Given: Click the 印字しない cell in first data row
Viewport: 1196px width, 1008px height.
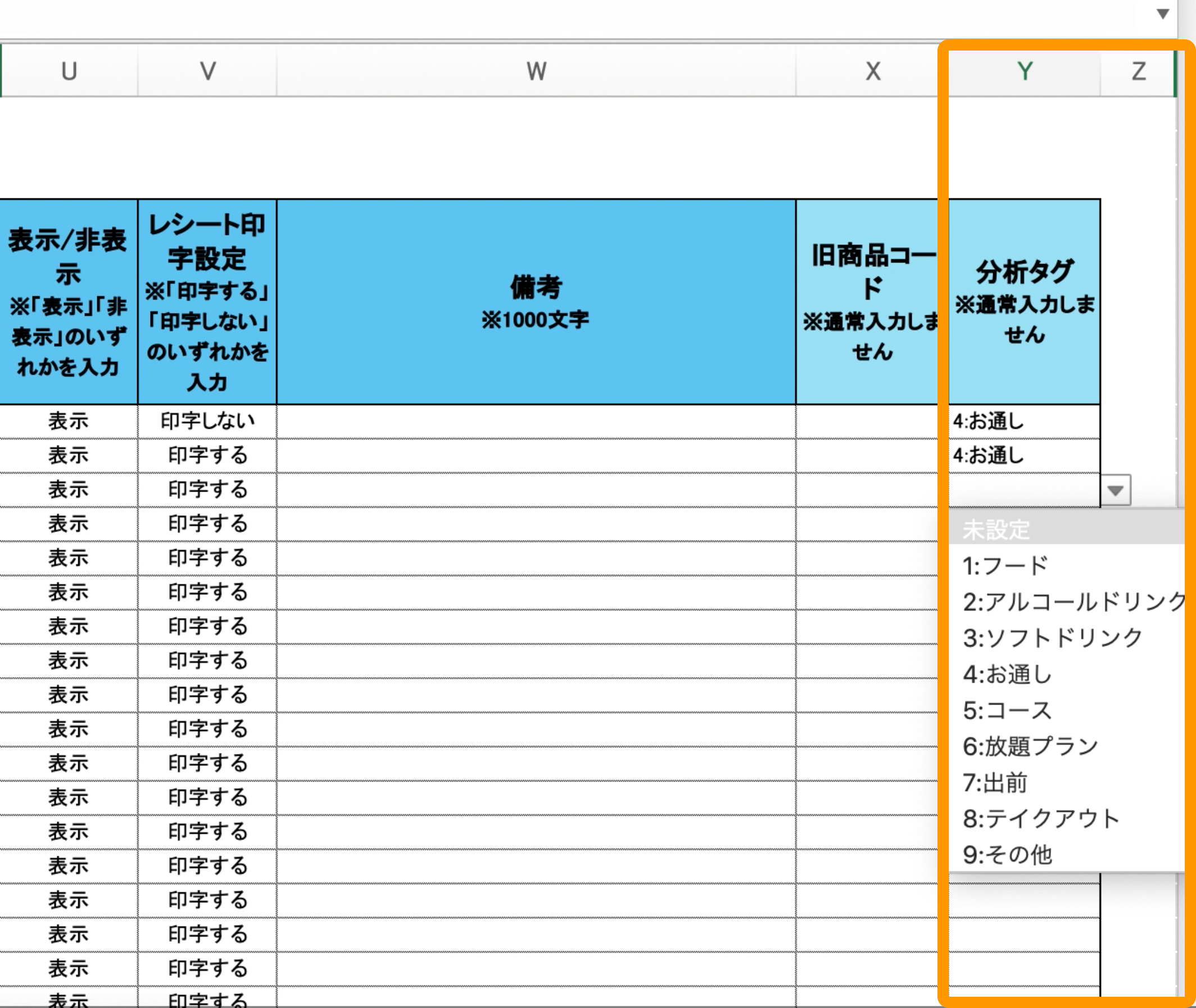Looking at the screenshot, I should pyautogui.click(x=207, y=422).
